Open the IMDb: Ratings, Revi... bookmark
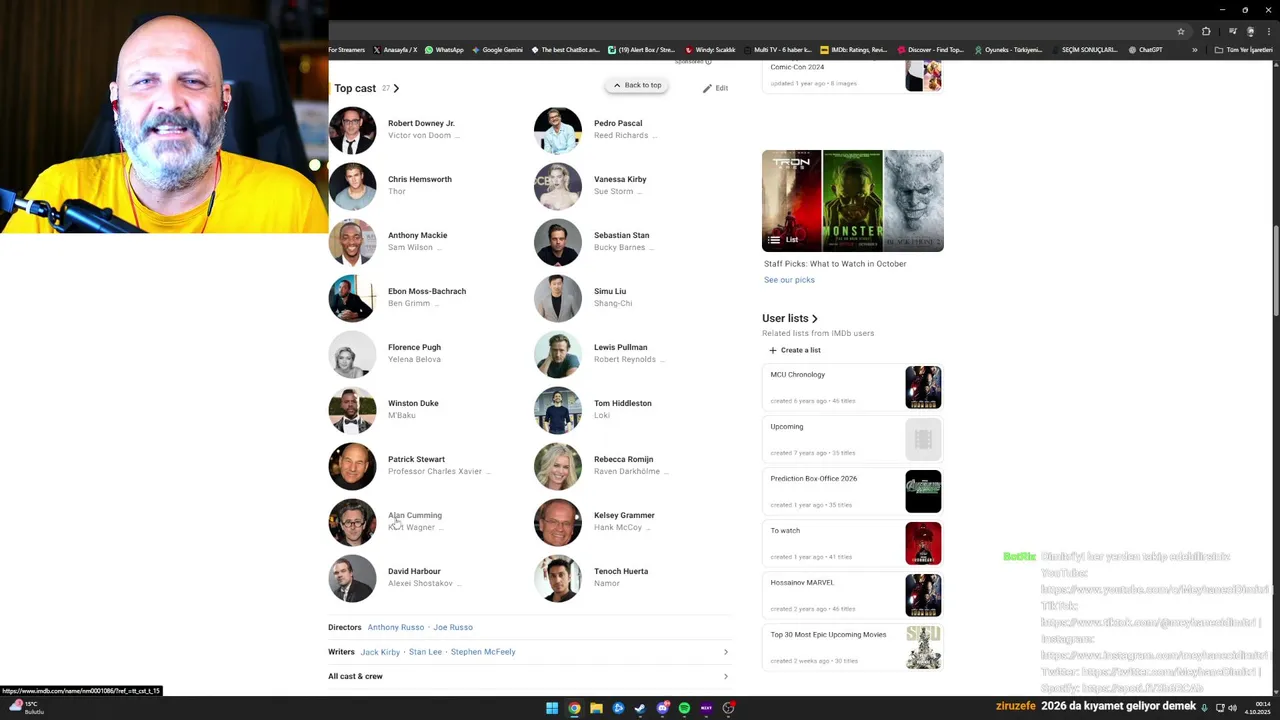This screenshot has height=720, width=1280. tap(853, 50)
